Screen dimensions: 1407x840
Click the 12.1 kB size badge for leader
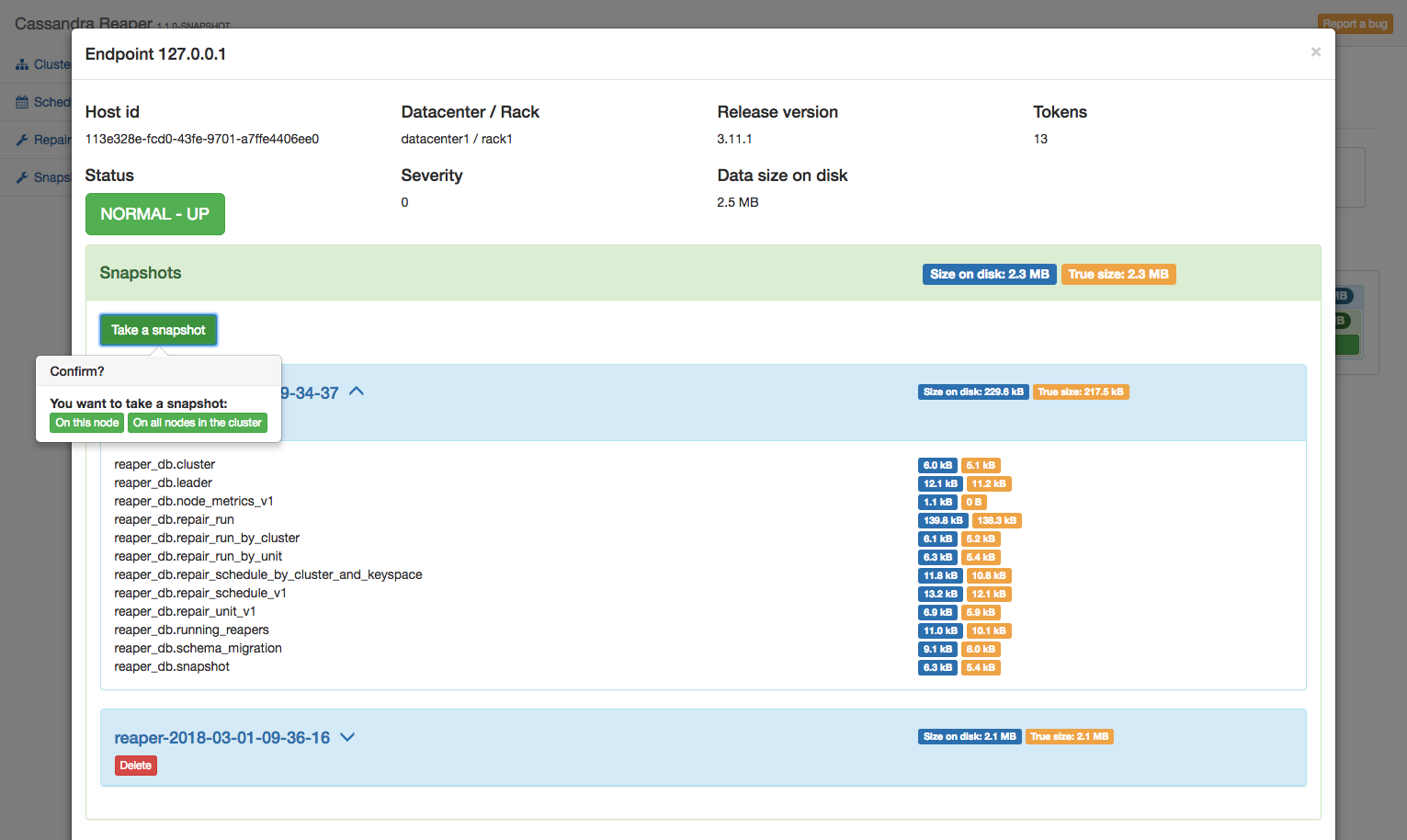(940, 483)
